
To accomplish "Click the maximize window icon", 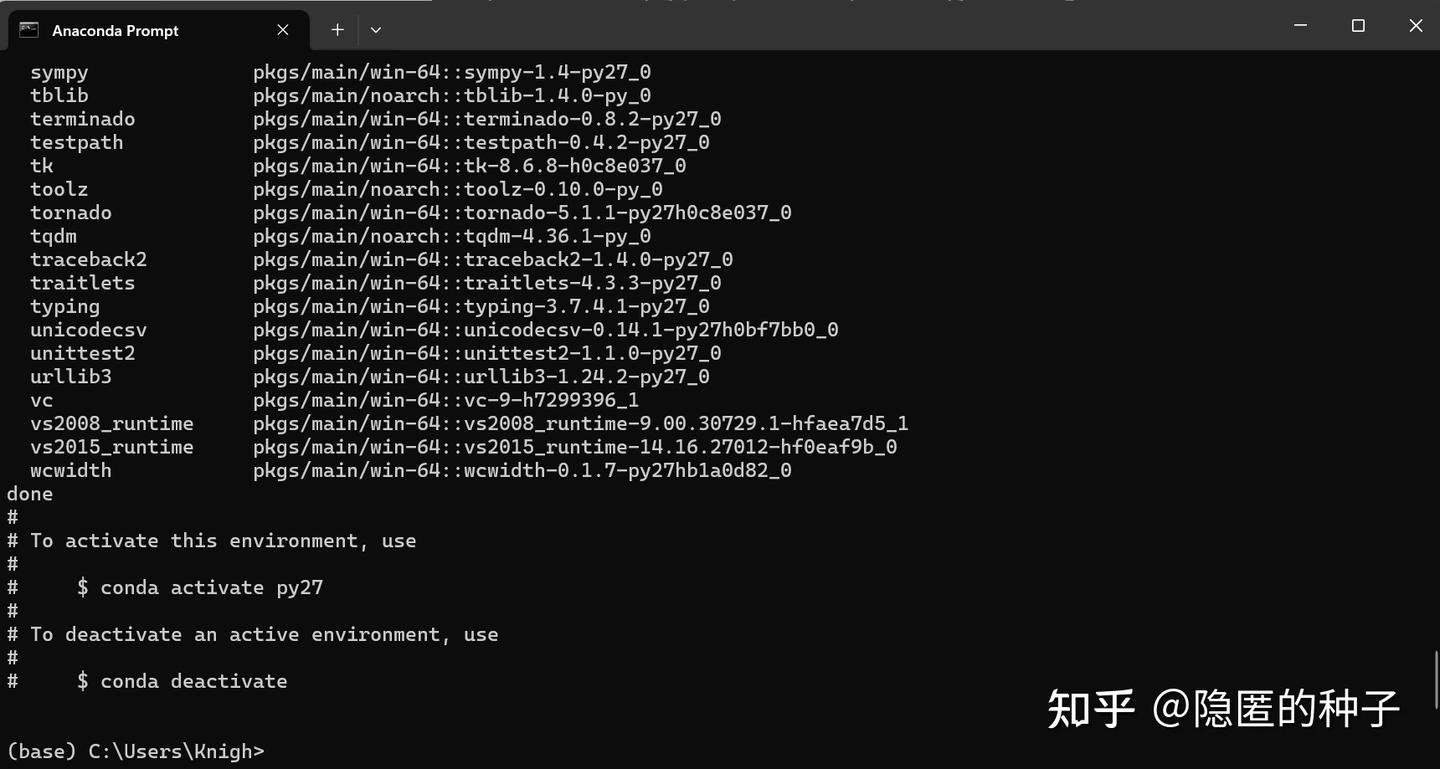I will click(1357, 25).
